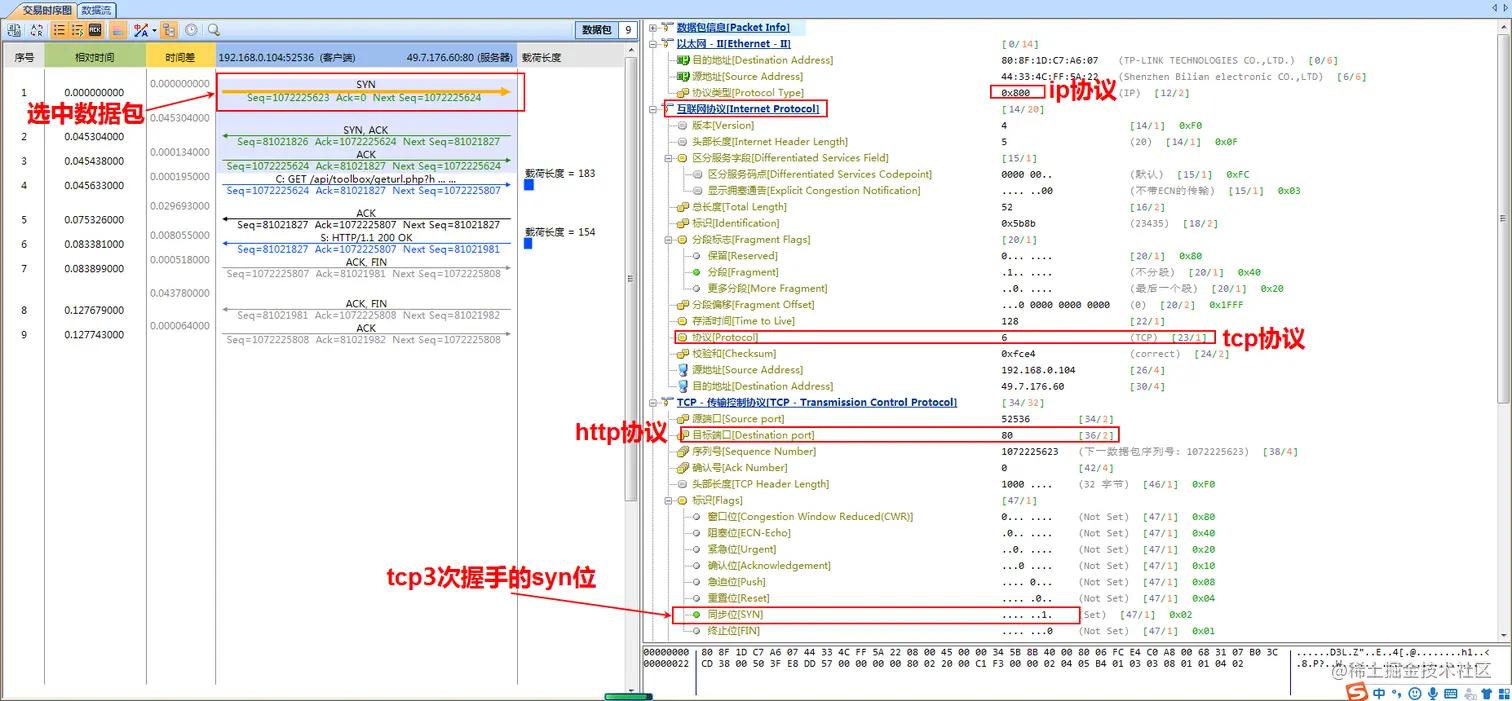Select the 协议类型[Protocol Type] row

point(747,93)
